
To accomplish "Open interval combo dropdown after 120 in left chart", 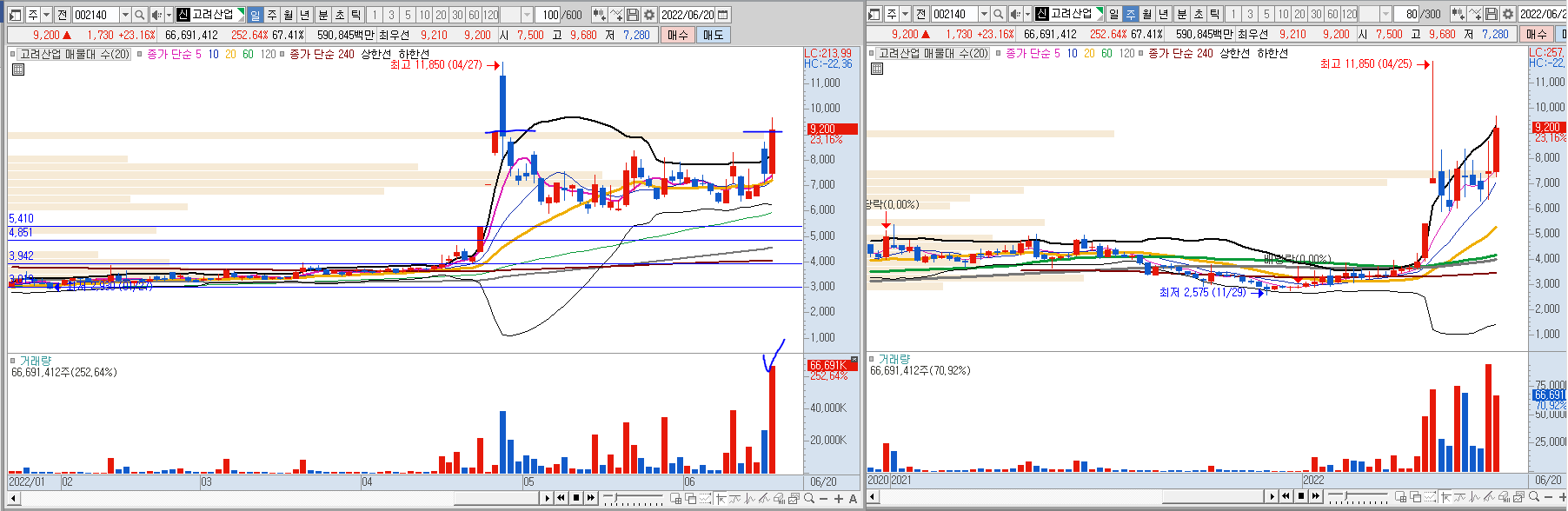I will 527,15.
